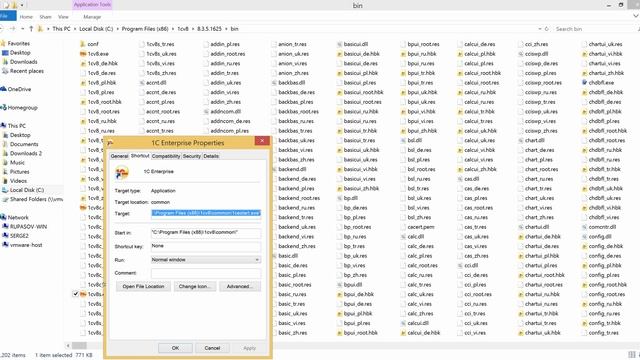Select the chart.dll file icon
Viewport: 640px width, 360px height.
pos(520,140)
